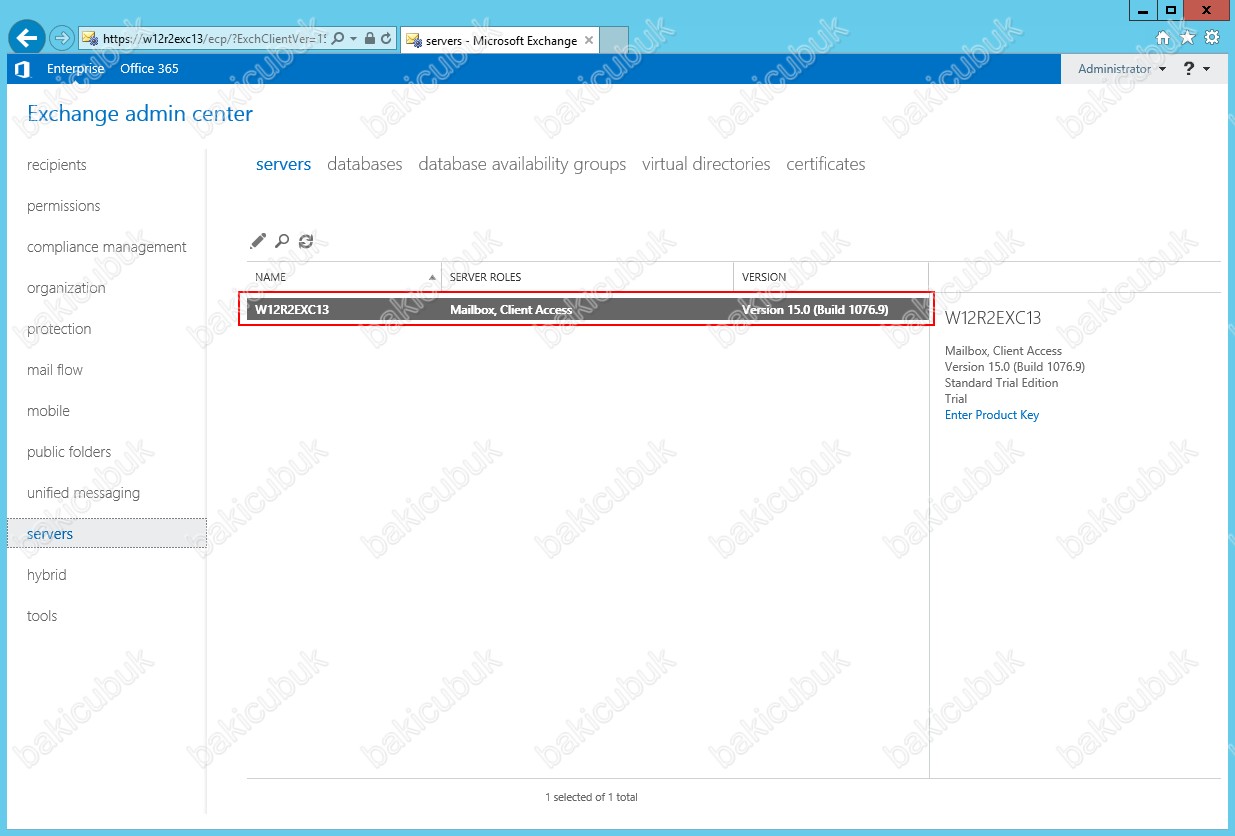Click the W12R2EXC13 heading in details pane
The height and width of the screenshot is (836, 1235).
pyautogui.click(x=993, y=318)
